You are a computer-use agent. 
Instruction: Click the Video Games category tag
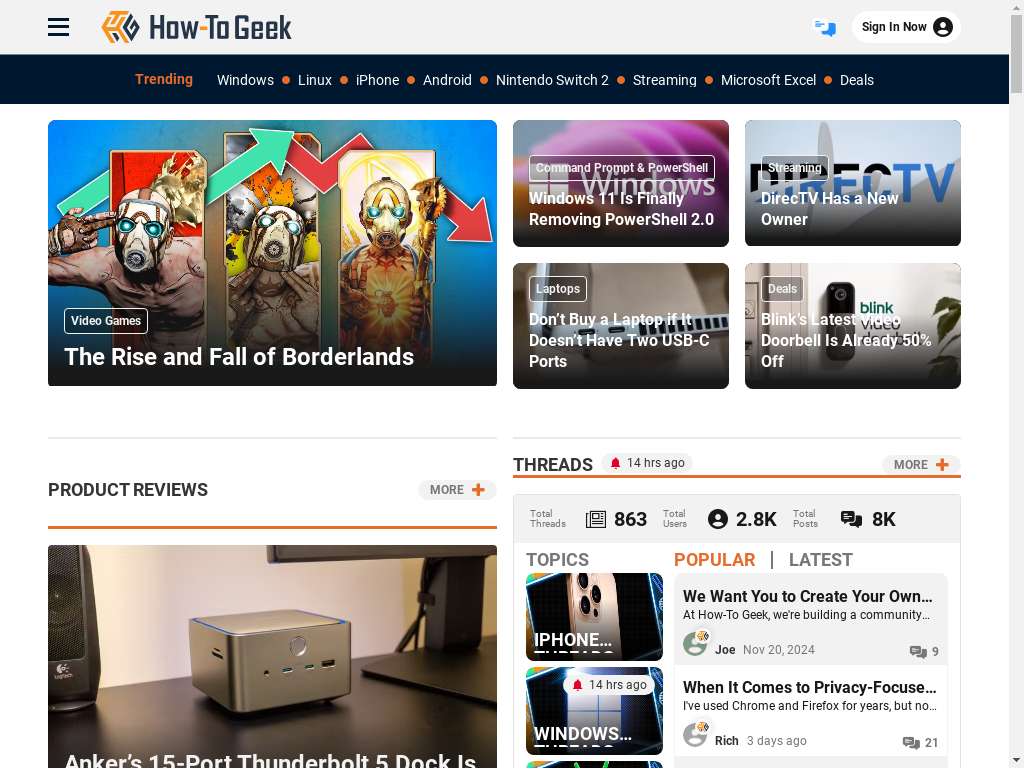106,321
